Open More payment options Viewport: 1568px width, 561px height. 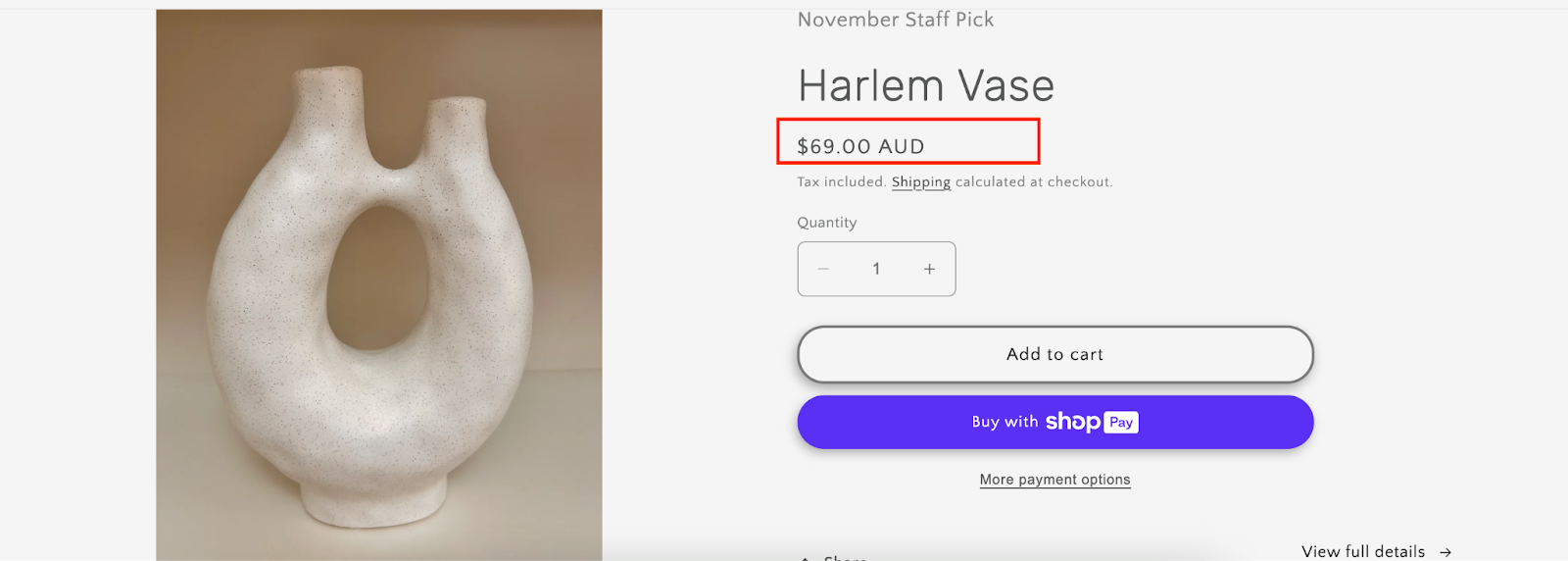click(1055, 480)
